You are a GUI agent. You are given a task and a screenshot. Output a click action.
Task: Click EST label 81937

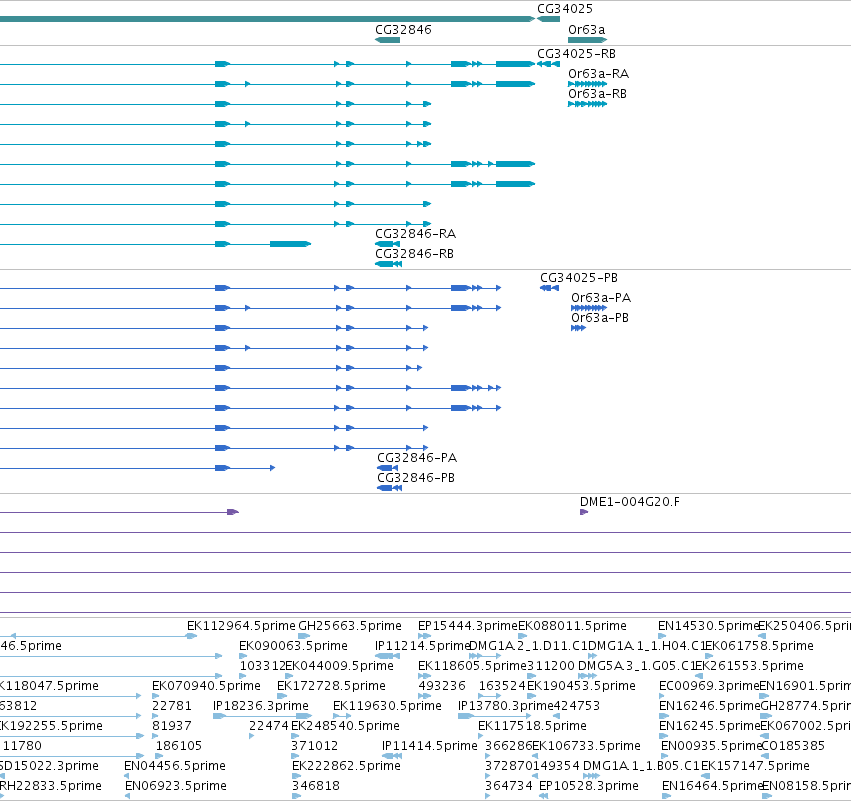[172, 726]
